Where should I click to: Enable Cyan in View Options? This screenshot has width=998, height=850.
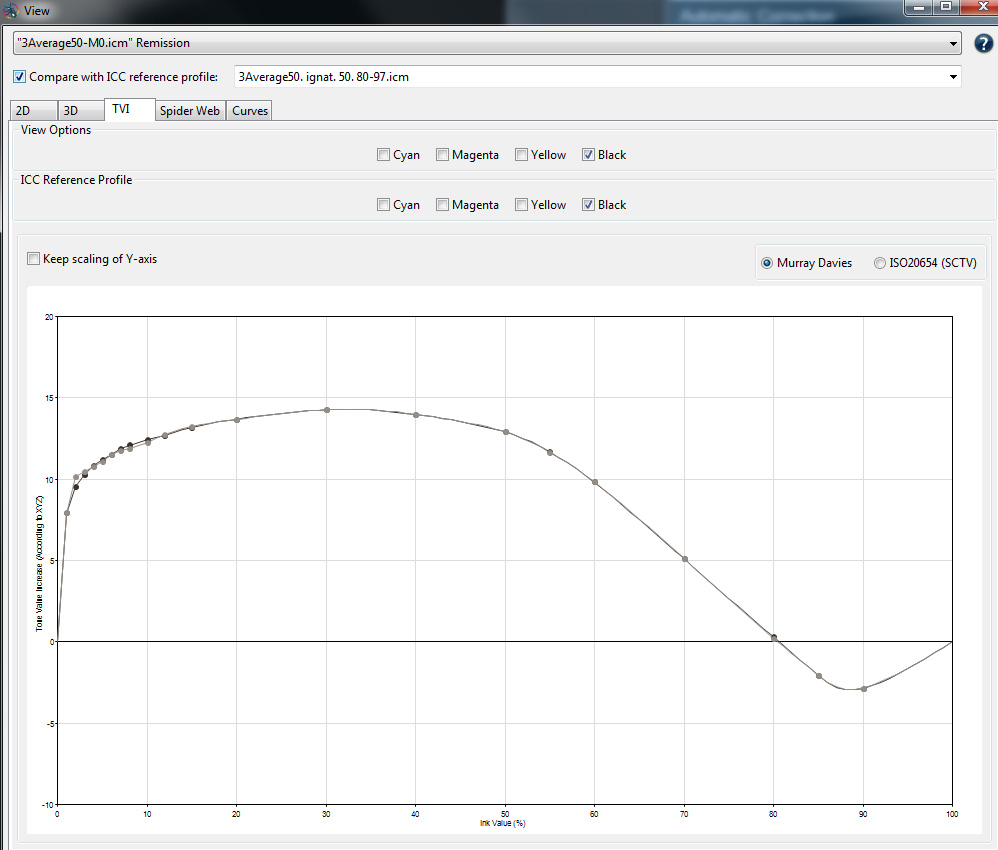pyautogui.click(x=383, y=155)
